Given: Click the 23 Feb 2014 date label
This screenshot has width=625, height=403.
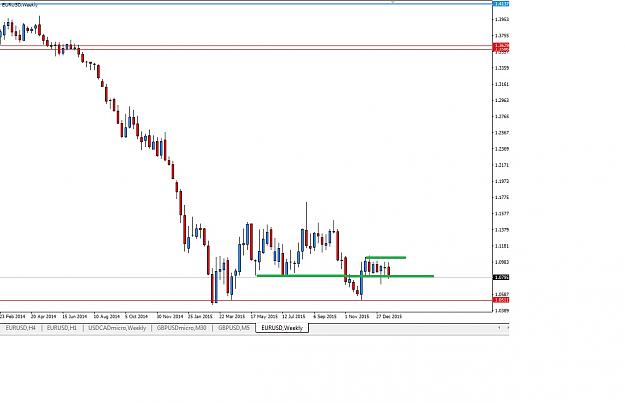Looking at the screenshot, I should [12, 317].
